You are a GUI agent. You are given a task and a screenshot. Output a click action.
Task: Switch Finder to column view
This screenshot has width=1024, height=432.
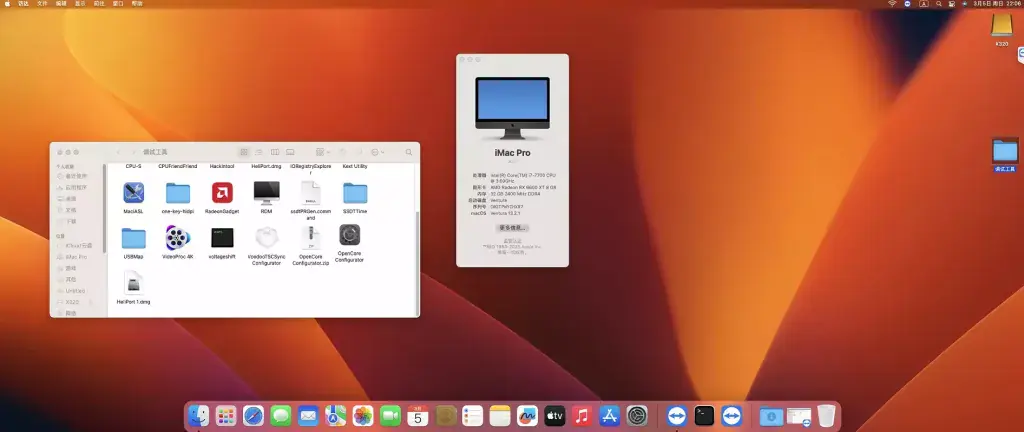[x=275, y=152]
